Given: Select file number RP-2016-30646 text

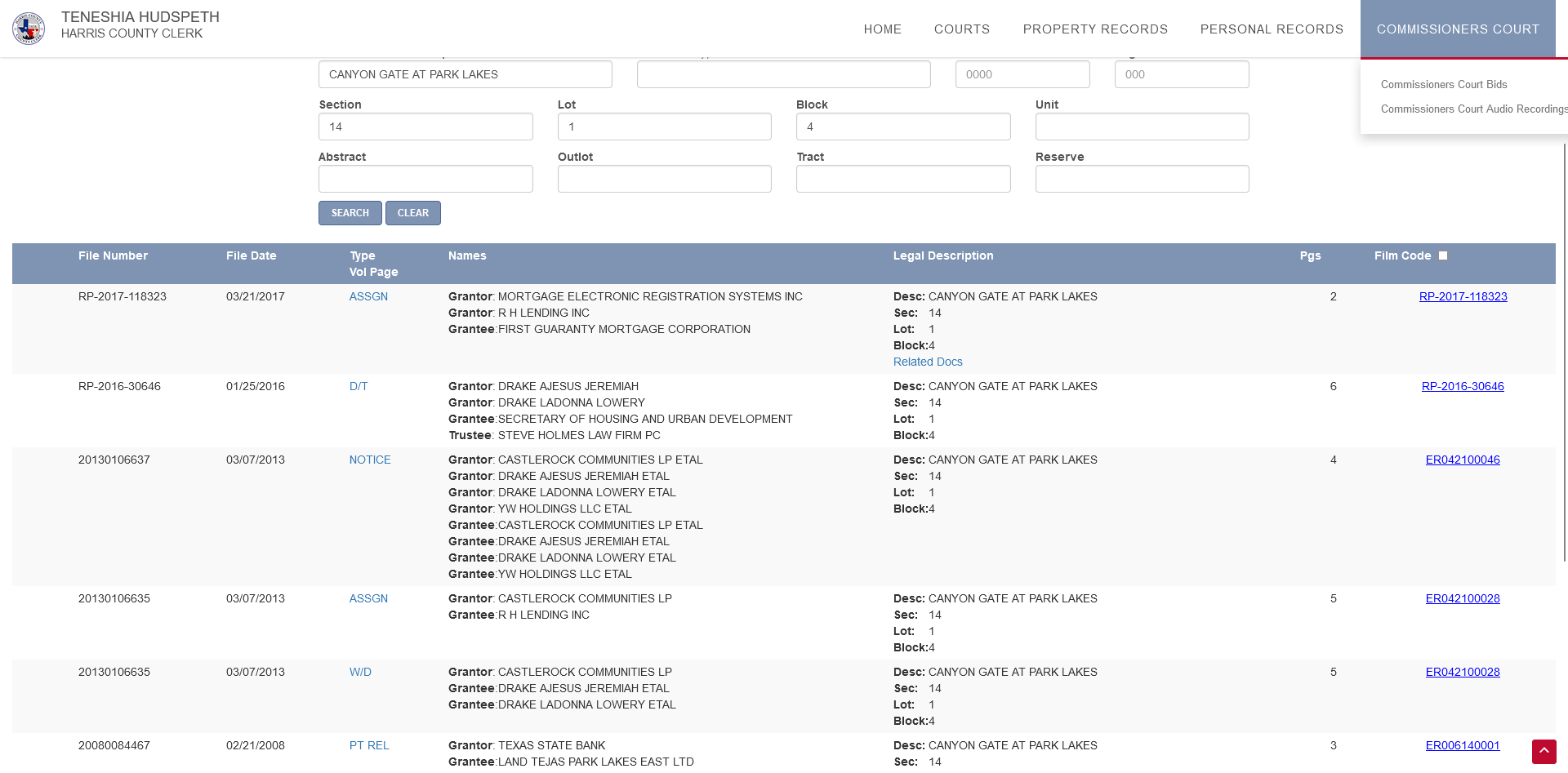Looking at the screenshot, I should (119, 386).
